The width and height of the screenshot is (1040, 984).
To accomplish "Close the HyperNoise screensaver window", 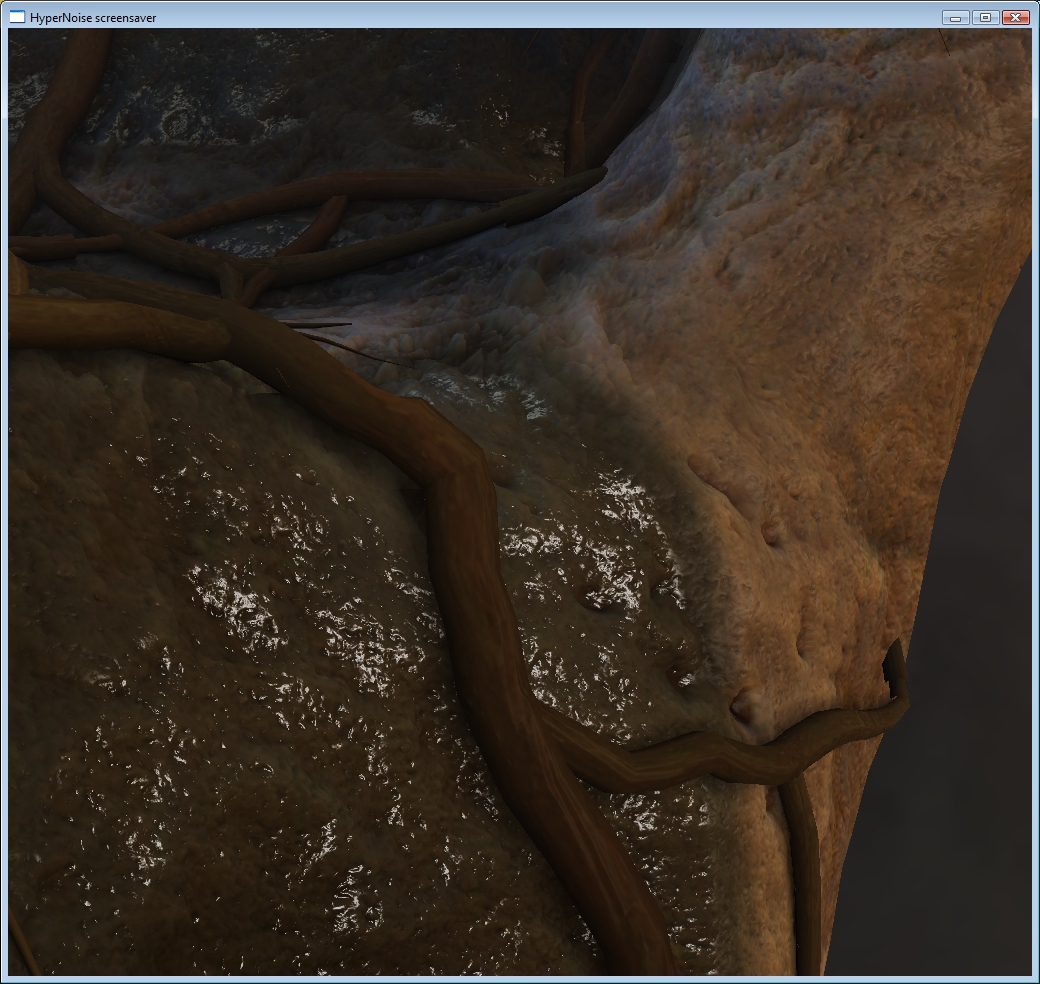I will tap(1015, 17).
